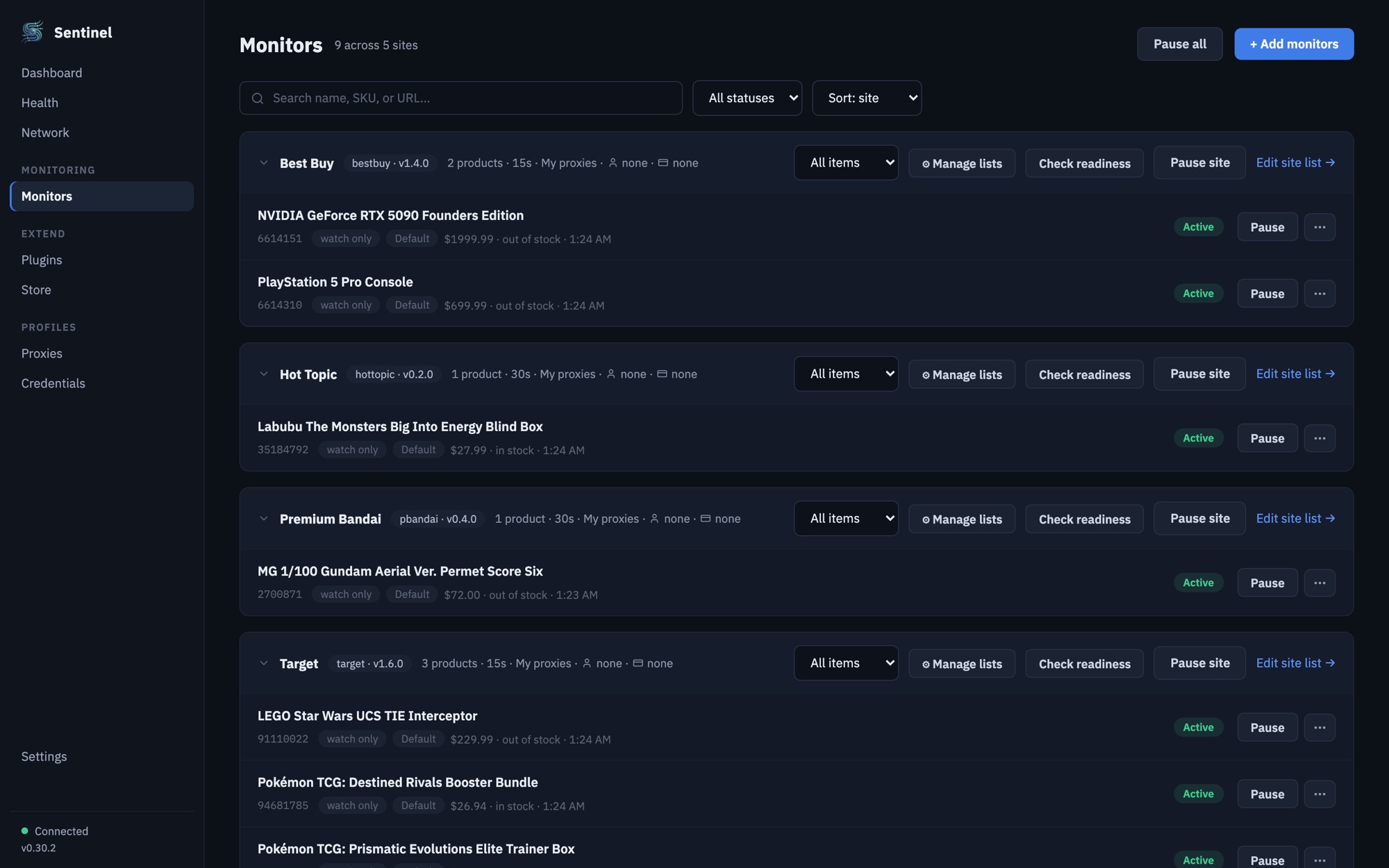Open Hot Topic All items dropdown
Screen dimensions: 1389x868
point(846,374)
